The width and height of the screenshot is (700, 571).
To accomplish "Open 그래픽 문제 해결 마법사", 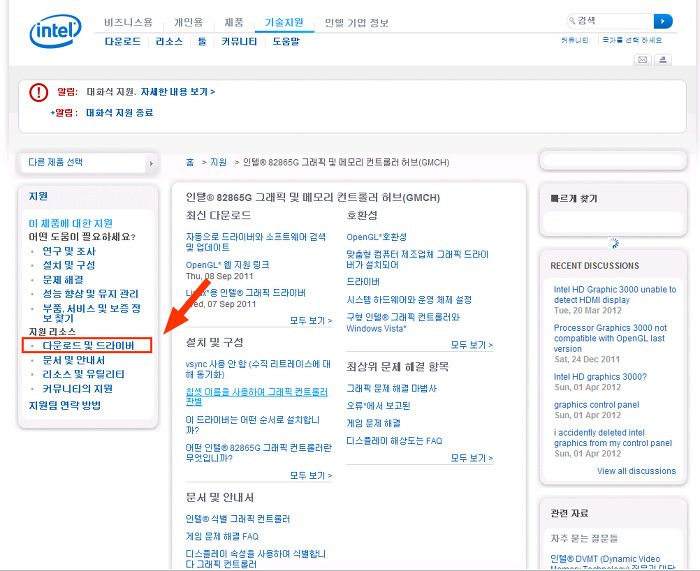I will tap(392, 388).
